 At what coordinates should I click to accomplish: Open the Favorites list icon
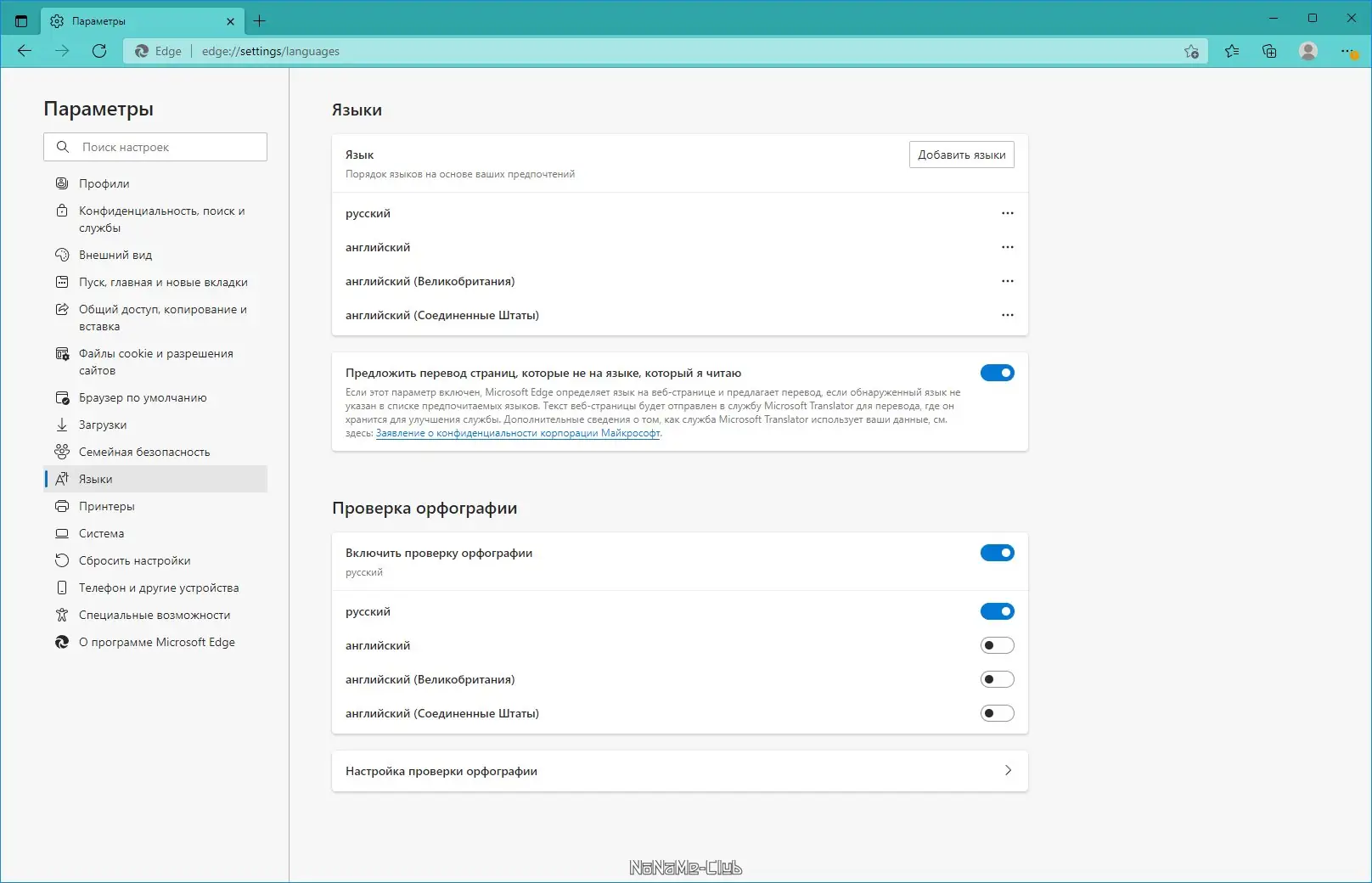click(x=1232, y=51)
